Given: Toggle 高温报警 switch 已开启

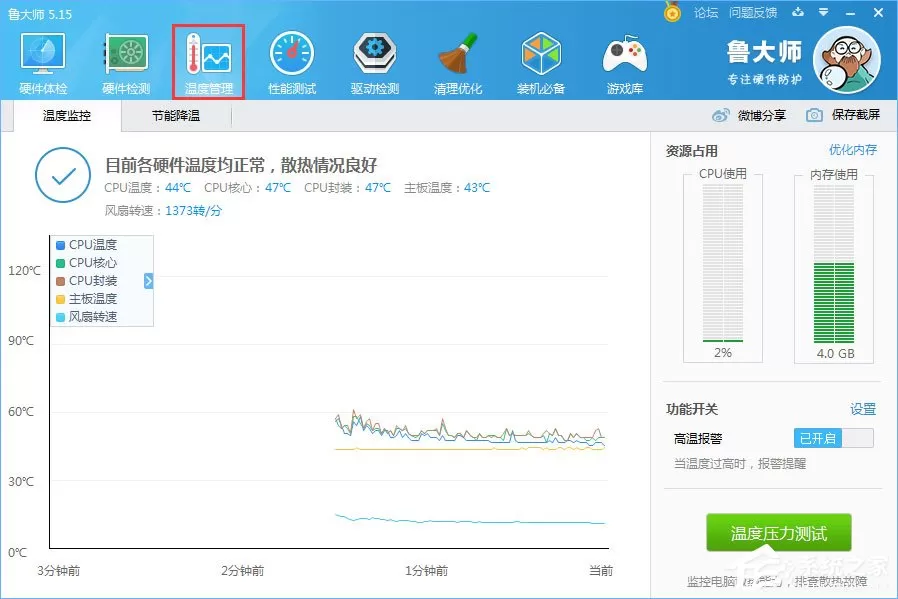Looking at the screenshot, I should pos(833,438).
